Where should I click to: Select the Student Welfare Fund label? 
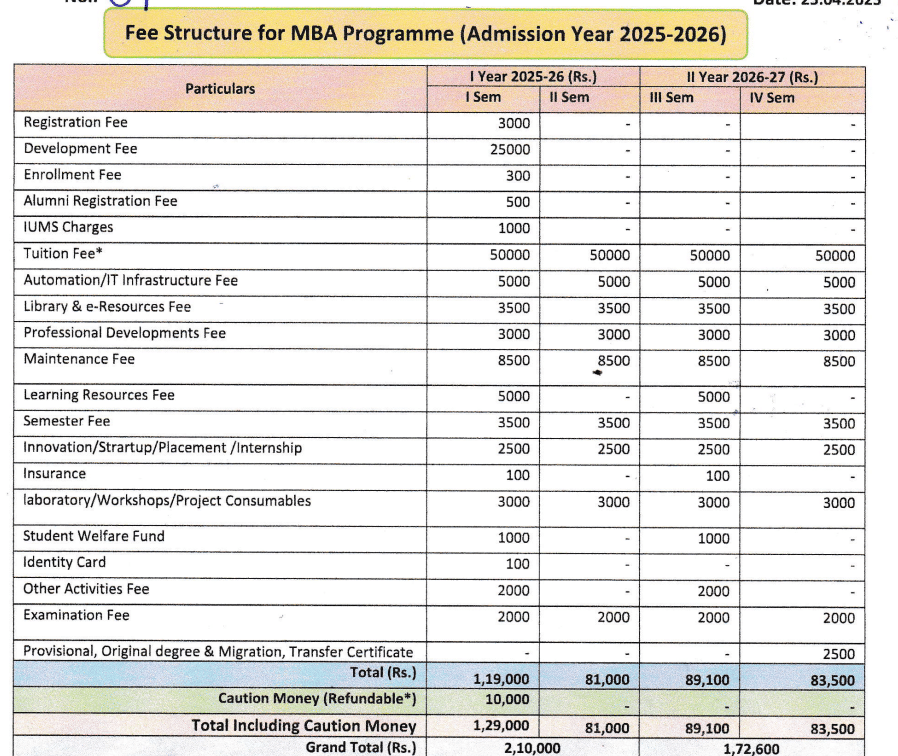tap(93, 536)
